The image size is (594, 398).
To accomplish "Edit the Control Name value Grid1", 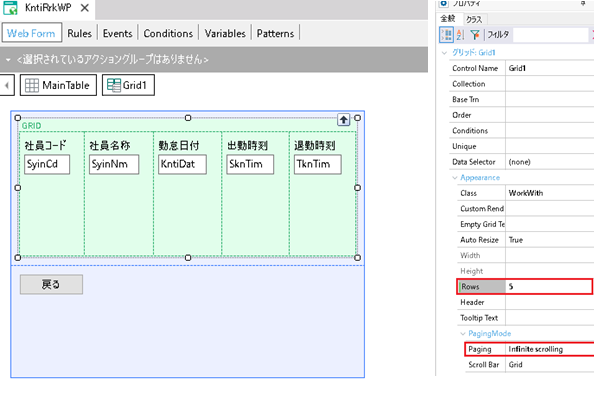I will point(550,68).
